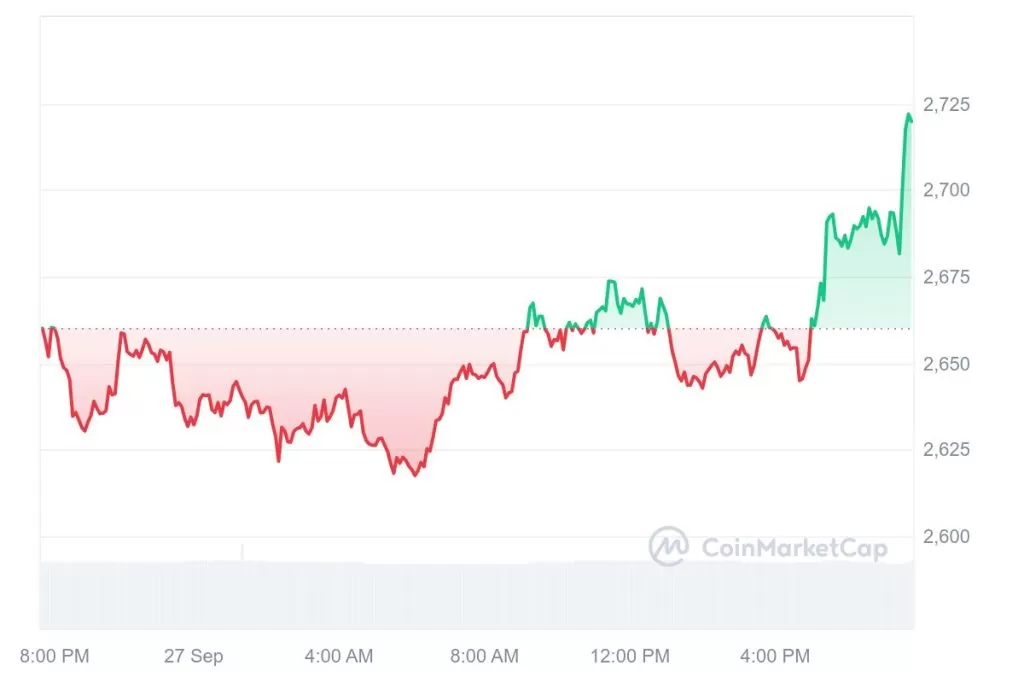
Task: Select the 2,675 price axis label
Action: (945, 277)
